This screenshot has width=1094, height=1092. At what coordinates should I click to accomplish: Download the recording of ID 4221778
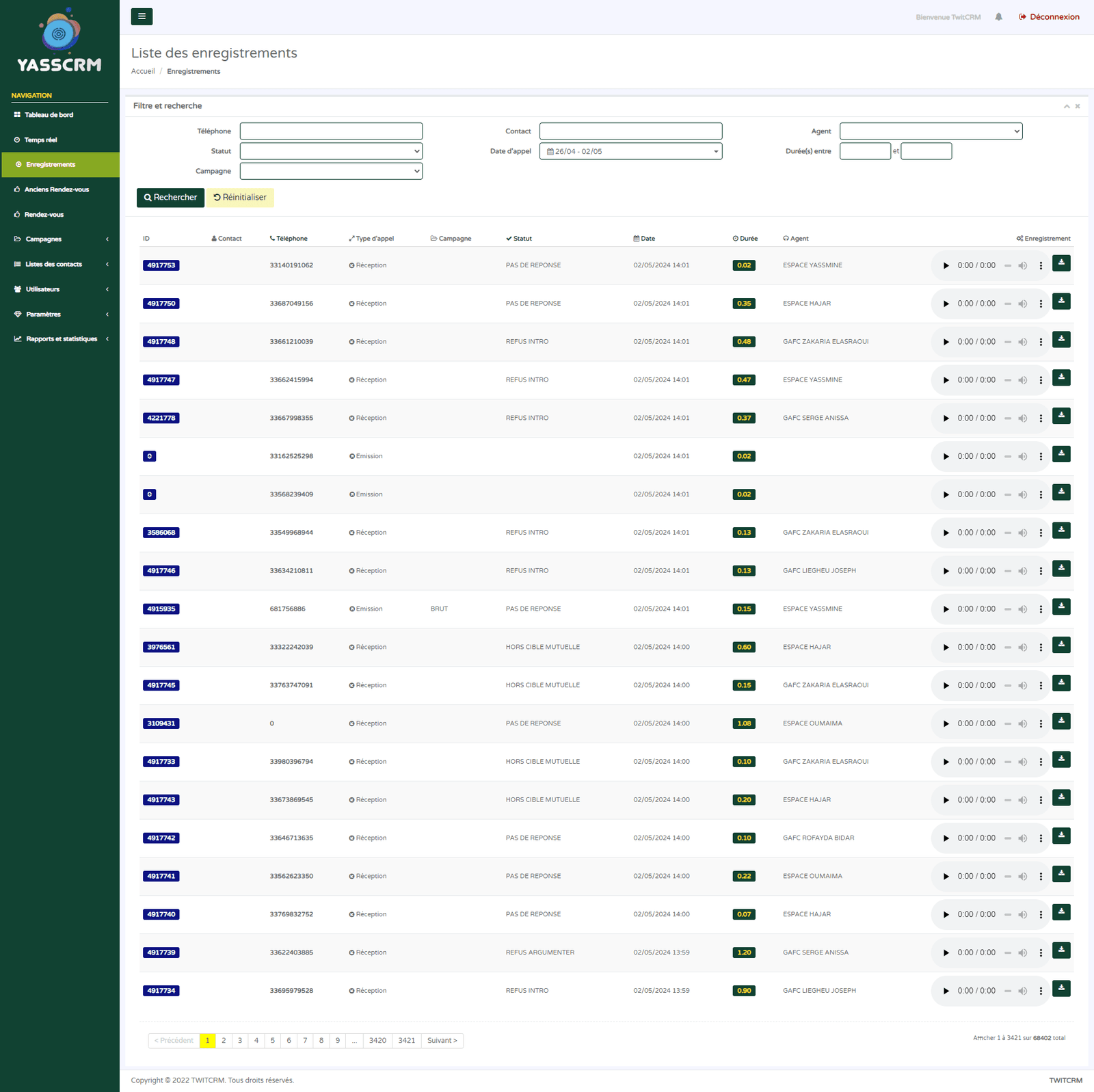tap(1061, 416)
